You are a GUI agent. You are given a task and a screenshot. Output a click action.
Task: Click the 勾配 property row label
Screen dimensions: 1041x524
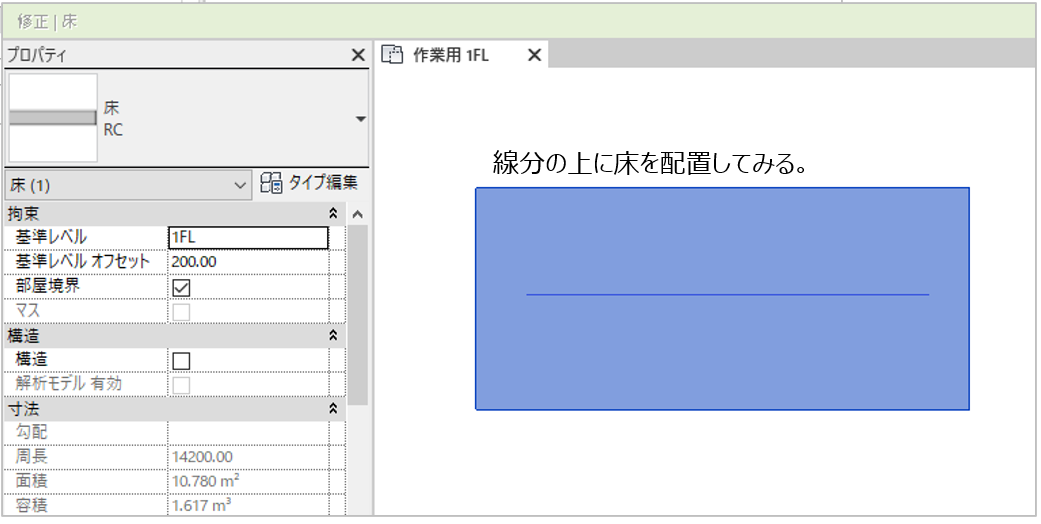tap(31, 432)
